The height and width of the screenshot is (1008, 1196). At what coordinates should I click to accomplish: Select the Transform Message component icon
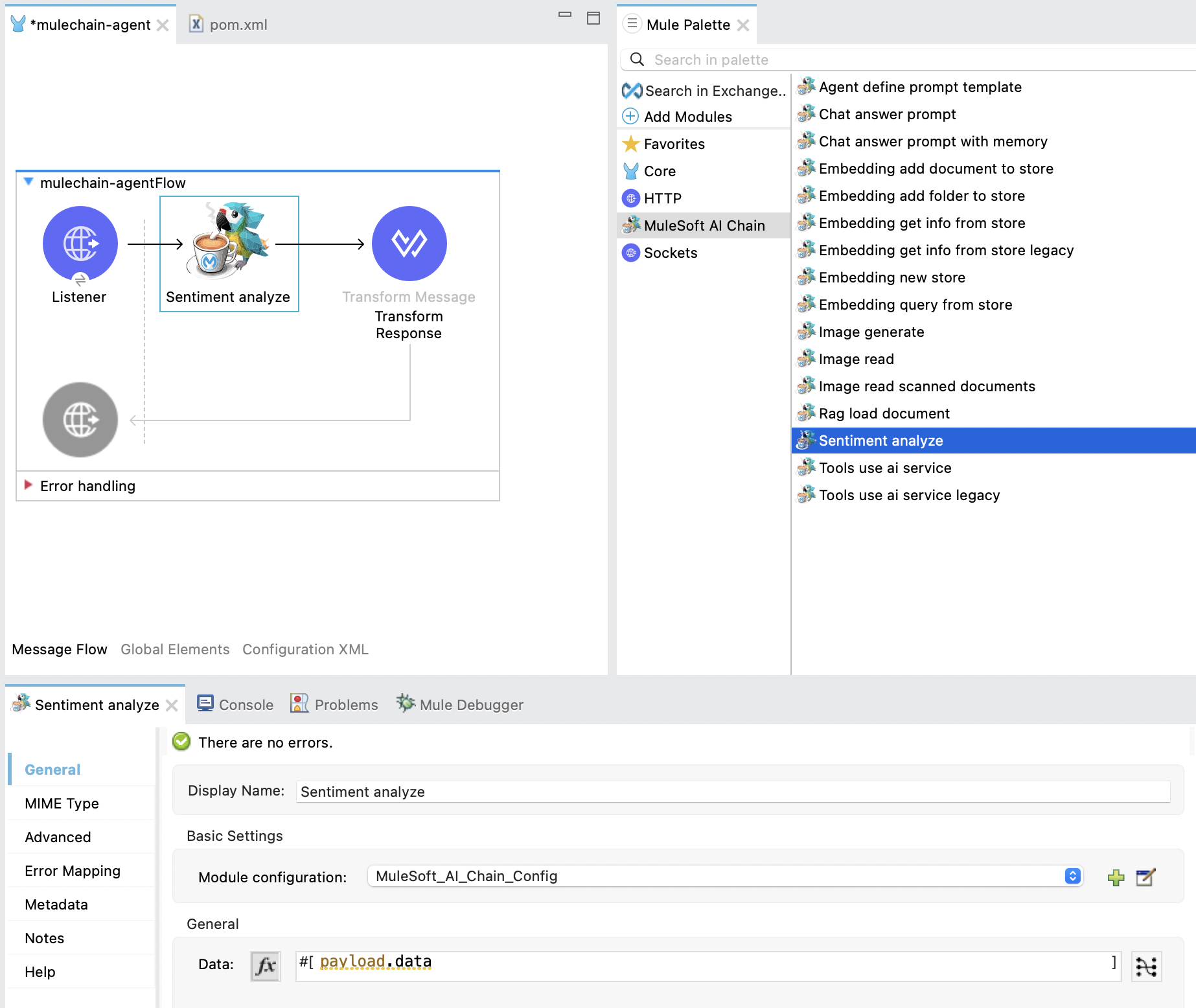[409, 244]
